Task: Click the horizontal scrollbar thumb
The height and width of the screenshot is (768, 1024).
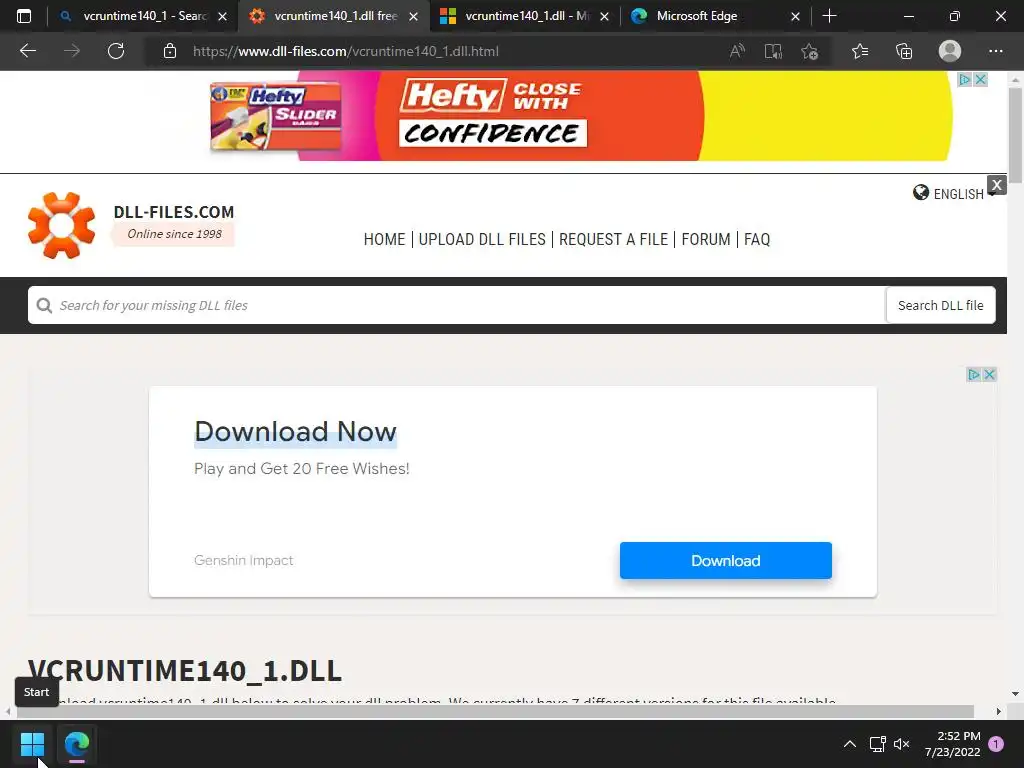Action: pyautogui.click(x=495, y=711)
